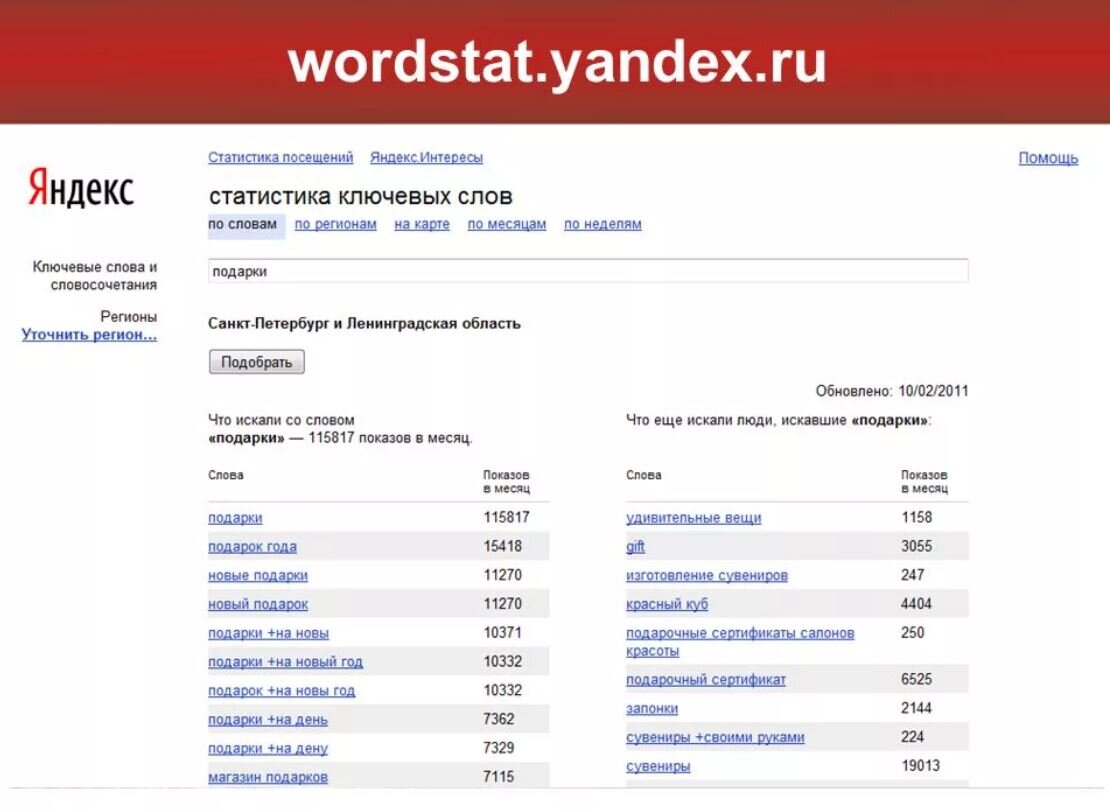Open подарочные сертификаты салонов красоты link
Image resolution: width=1110 pixels, height=811 pixels.
tap(740, 642)
